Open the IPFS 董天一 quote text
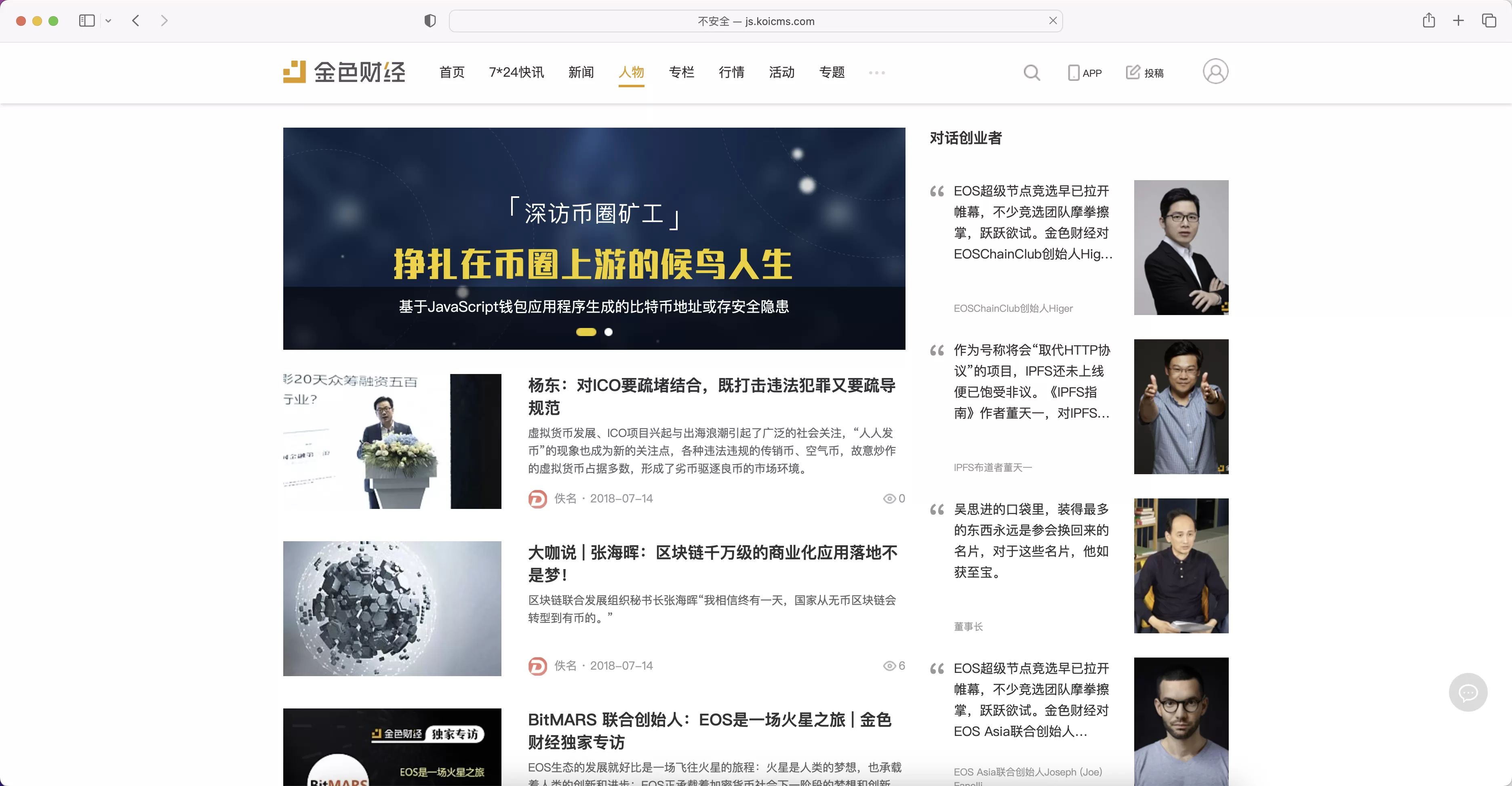Image resolution: width=1512 pixels, height=786 pixels. [1032, 381]
